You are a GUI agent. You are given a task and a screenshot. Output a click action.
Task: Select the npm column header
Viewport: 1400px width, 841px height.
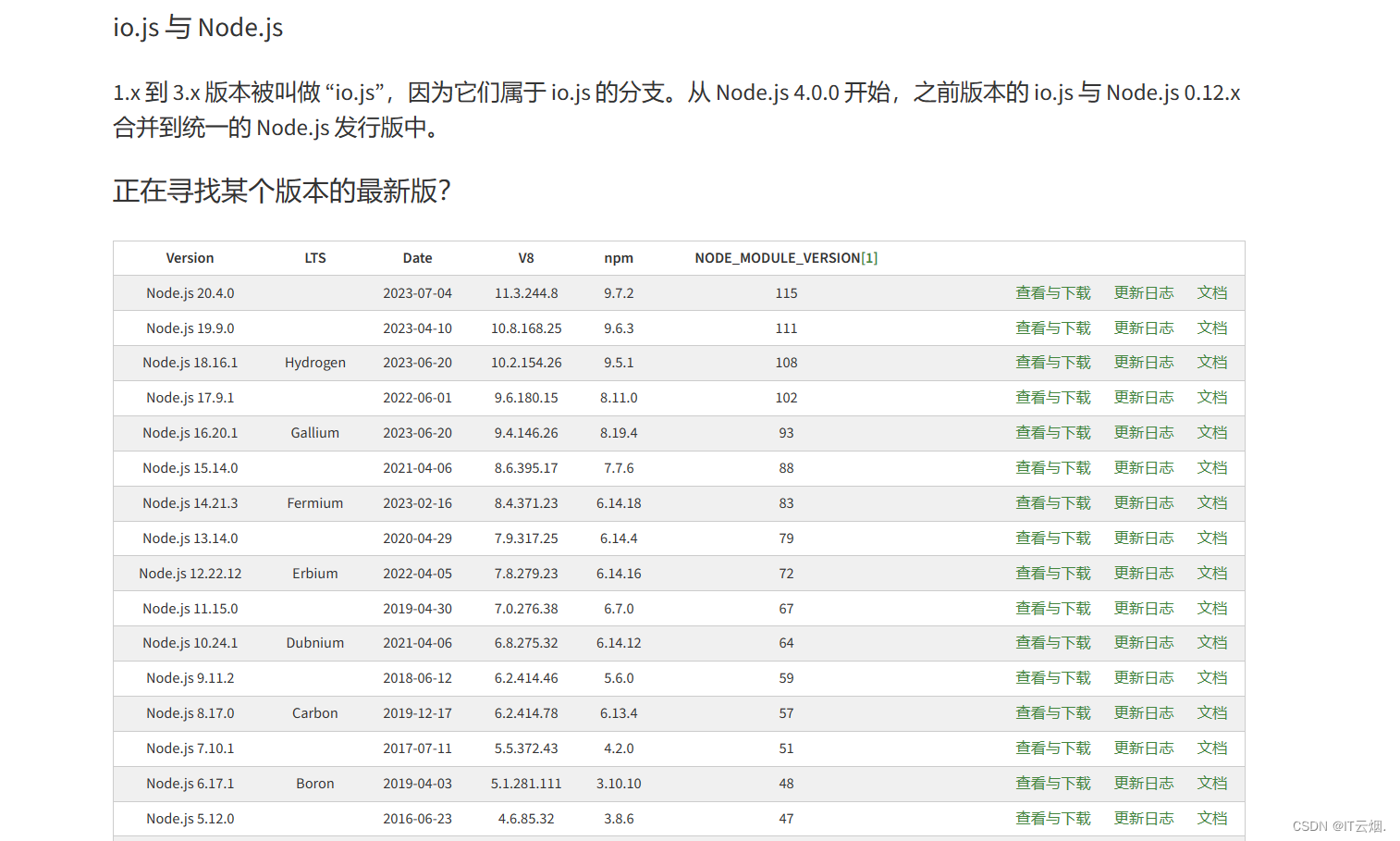tap(619, 258)
